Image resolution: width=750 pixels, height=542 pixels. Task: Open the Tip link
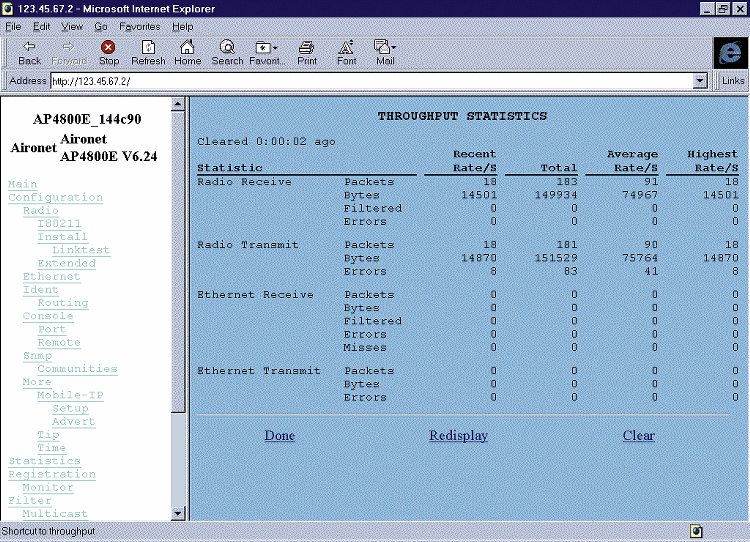coord(48,434)
